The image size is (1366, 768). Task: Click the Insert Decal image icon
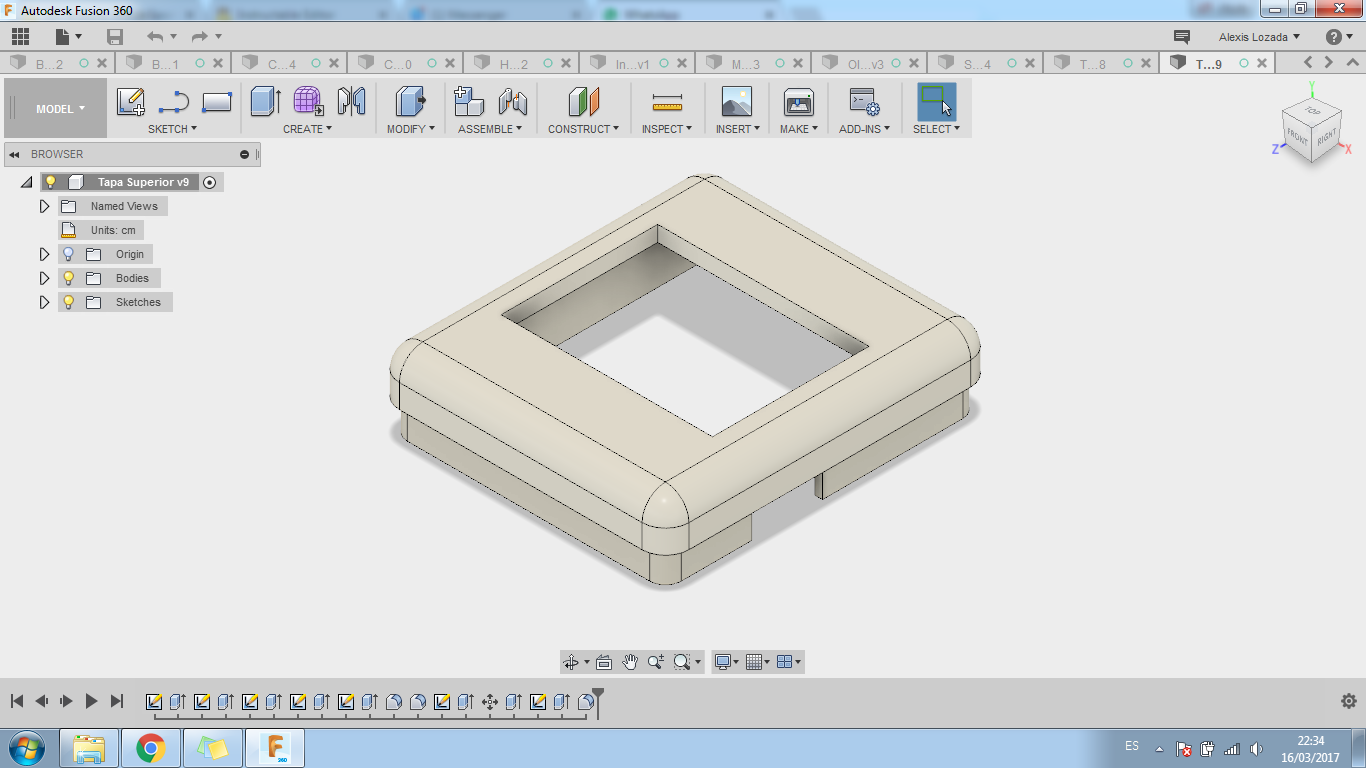[x=736, y=102]
